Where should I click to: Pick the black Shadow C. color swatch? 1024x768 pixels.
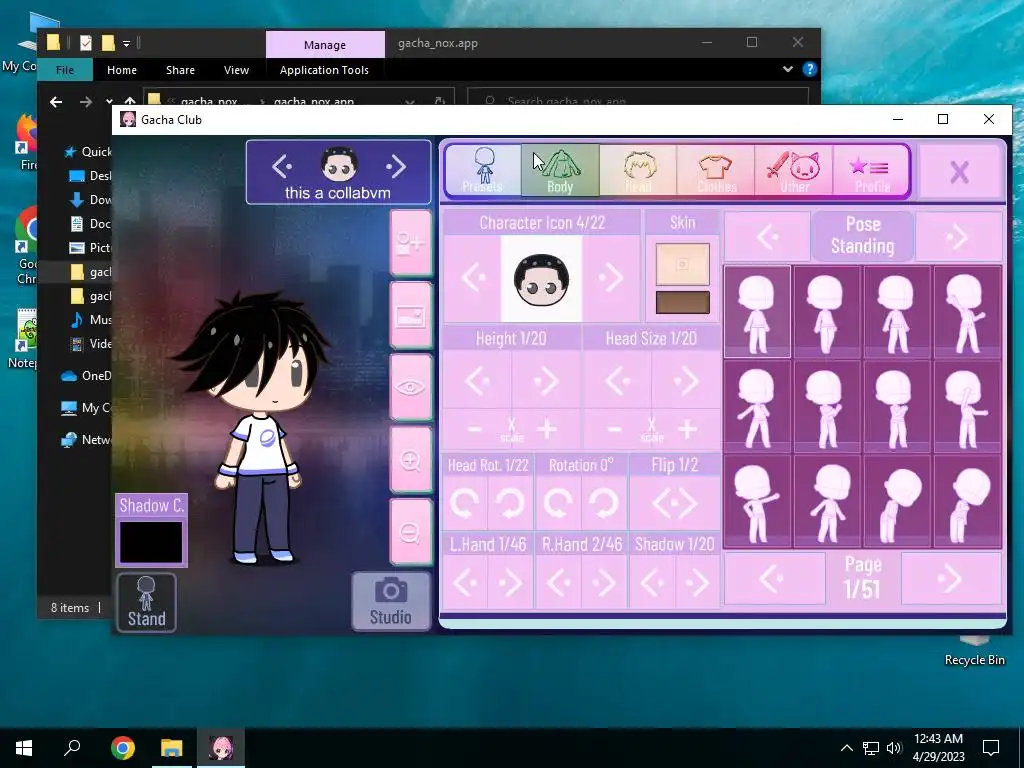(x=151, y=541)
